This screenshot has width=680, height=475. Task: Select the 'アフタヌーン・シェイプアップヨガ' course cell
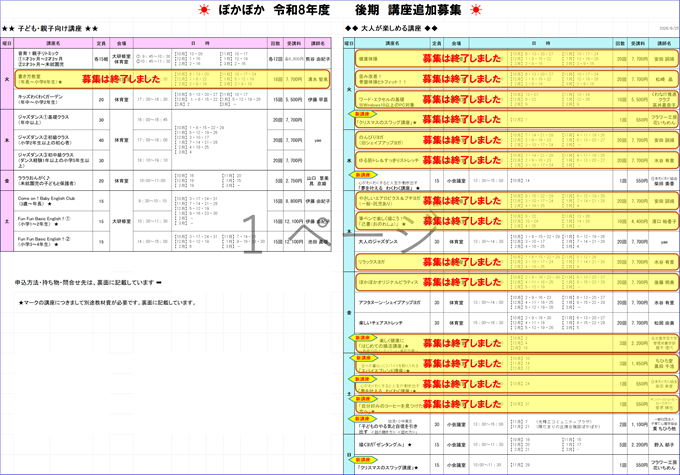[x=392, y=302]
